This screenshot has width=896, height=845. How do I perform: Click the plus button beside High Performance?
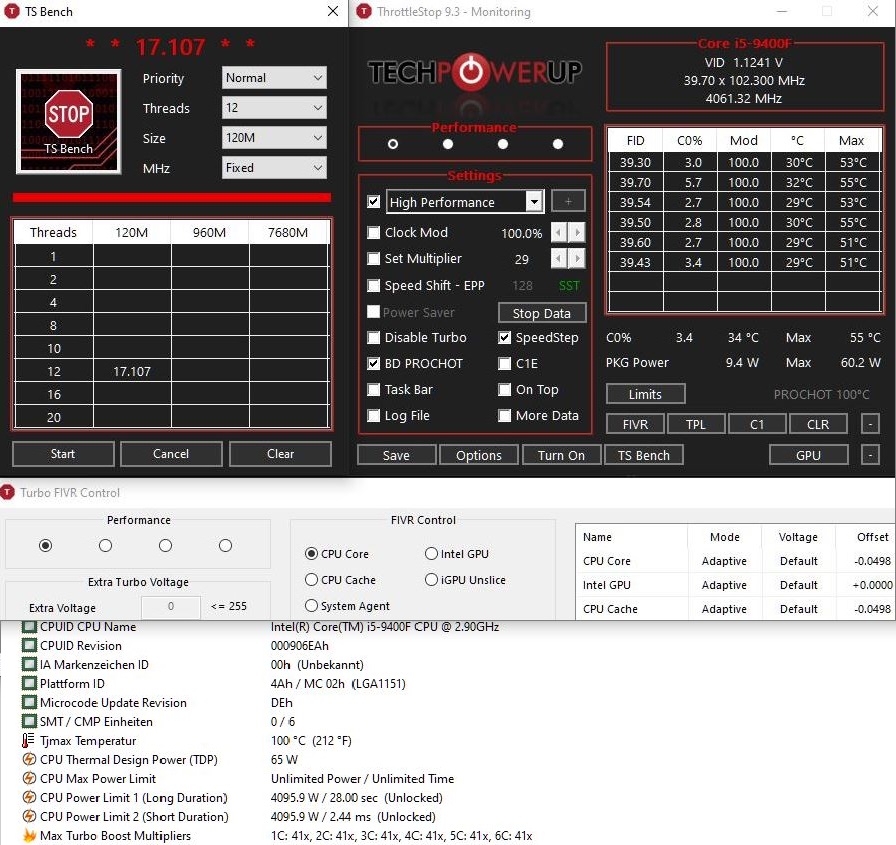[568, 201]
